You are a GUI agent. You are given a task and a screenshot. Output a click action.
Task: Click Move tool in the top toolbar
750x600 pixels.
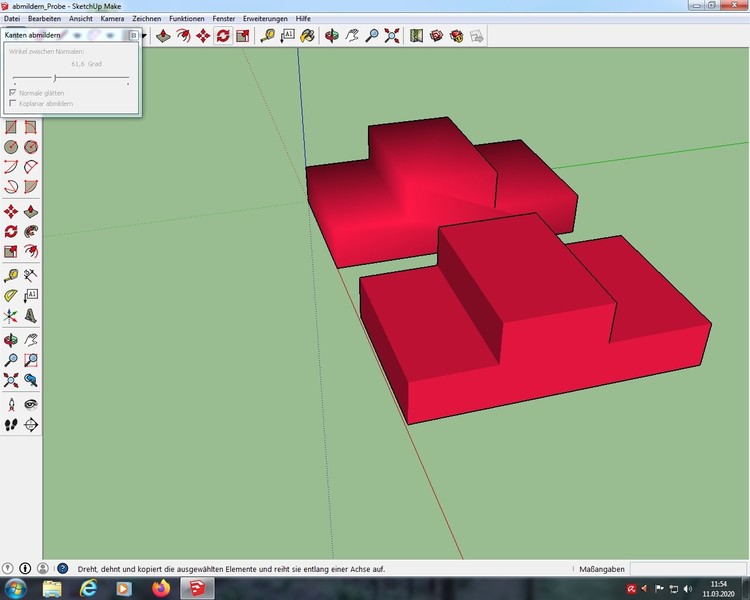point(203,36)
